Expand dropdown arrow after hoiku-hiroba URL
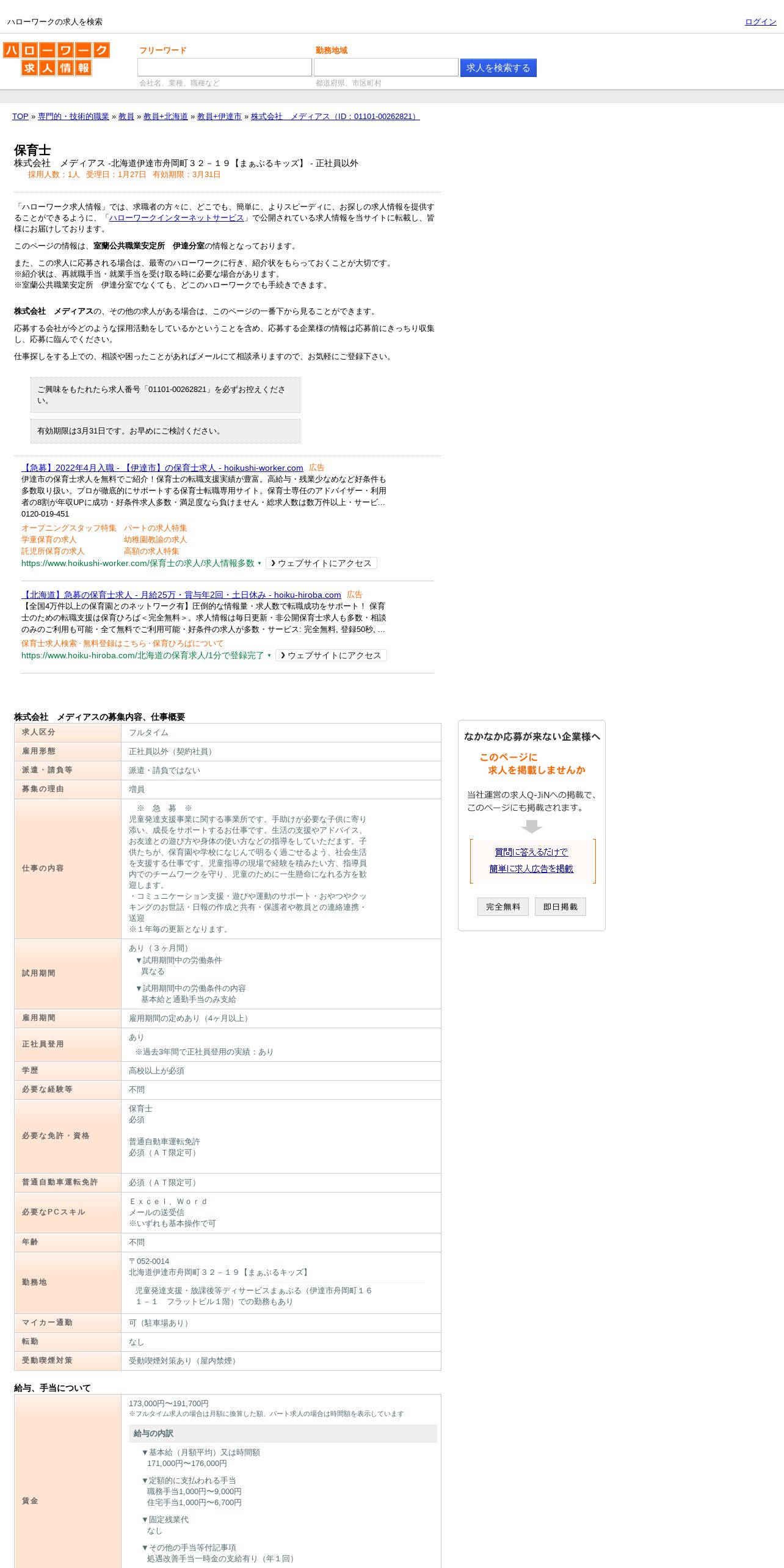This screenshot has height=1568, width=784. click(269, 656)
